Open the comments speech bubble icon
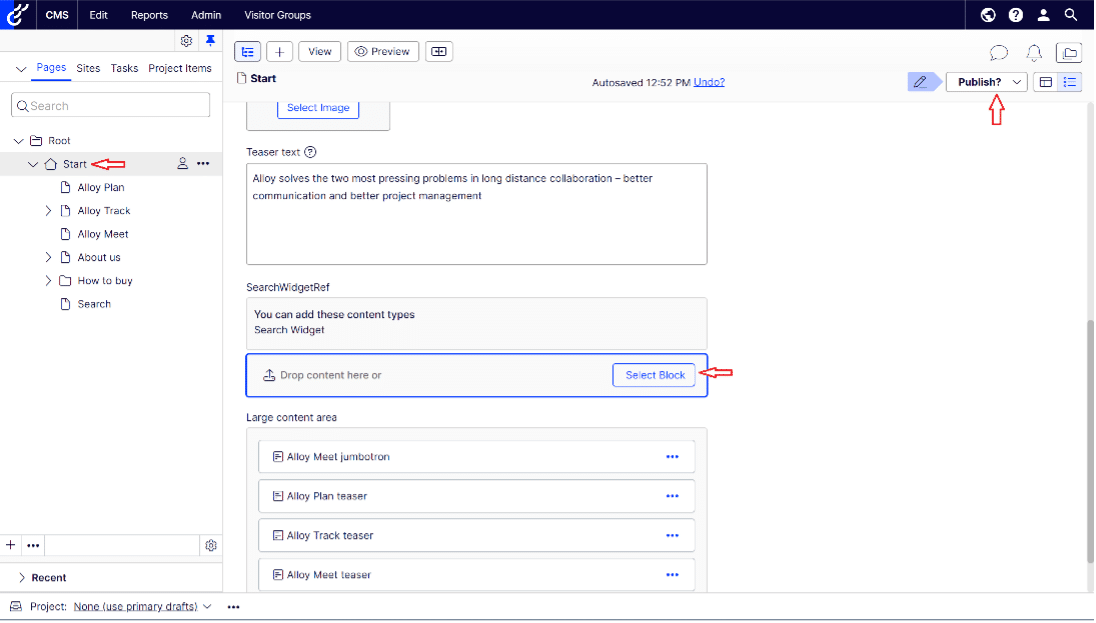1096x623 pixels. 998,53
